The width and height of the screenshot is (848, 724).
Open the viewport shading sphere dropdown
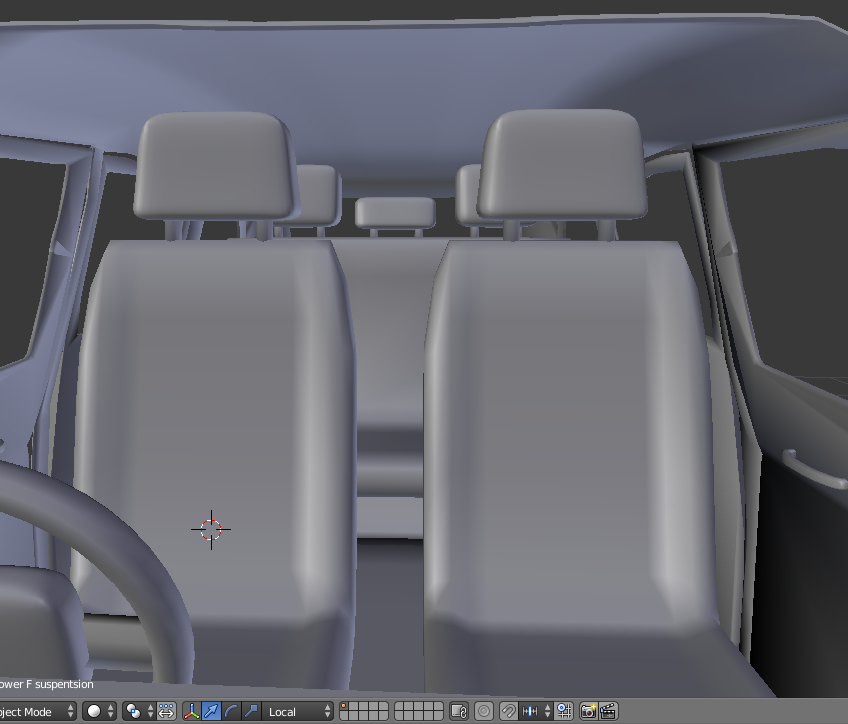point(100,712)
